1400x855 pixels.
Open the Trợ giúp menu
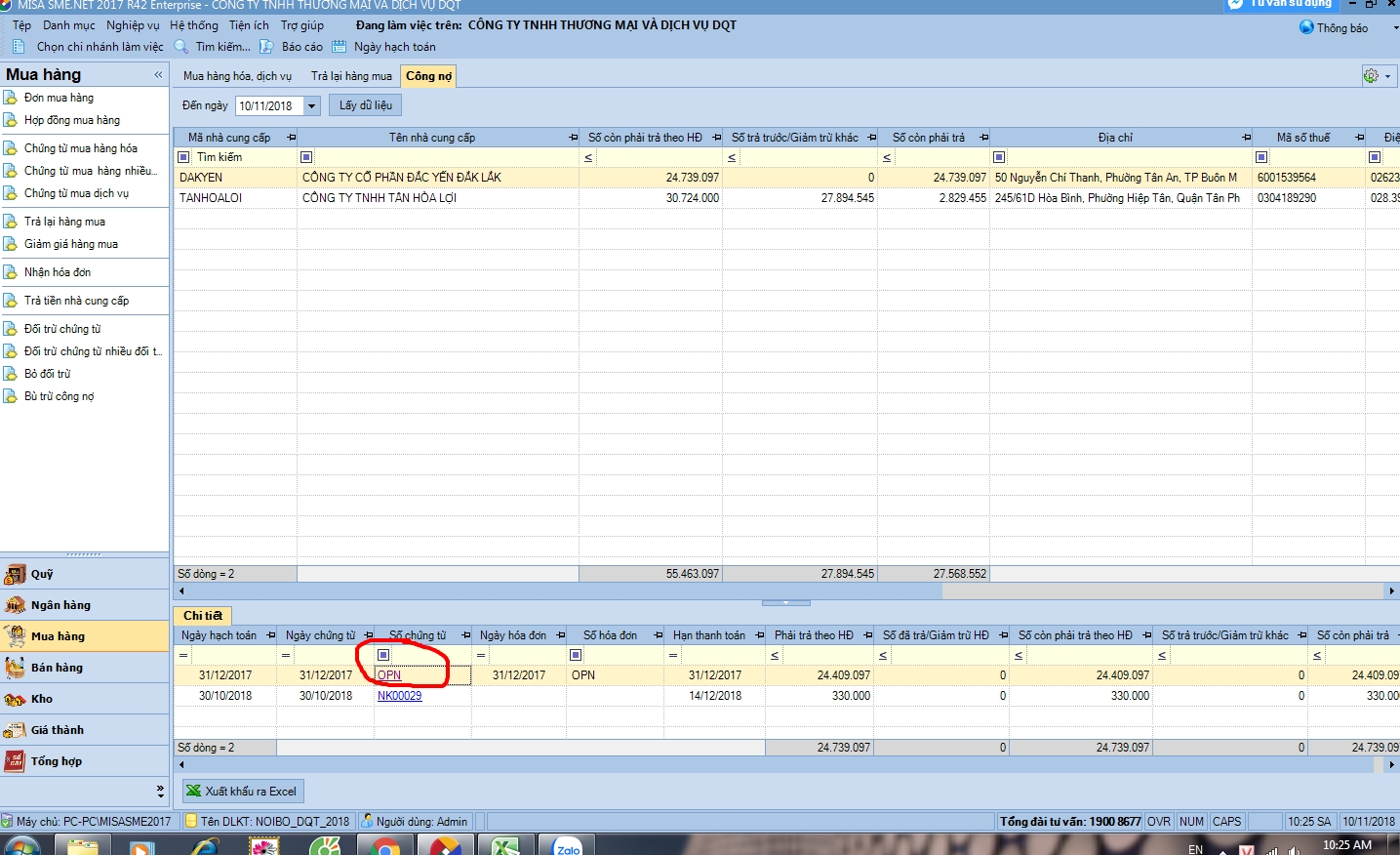[x=302, y=25]
